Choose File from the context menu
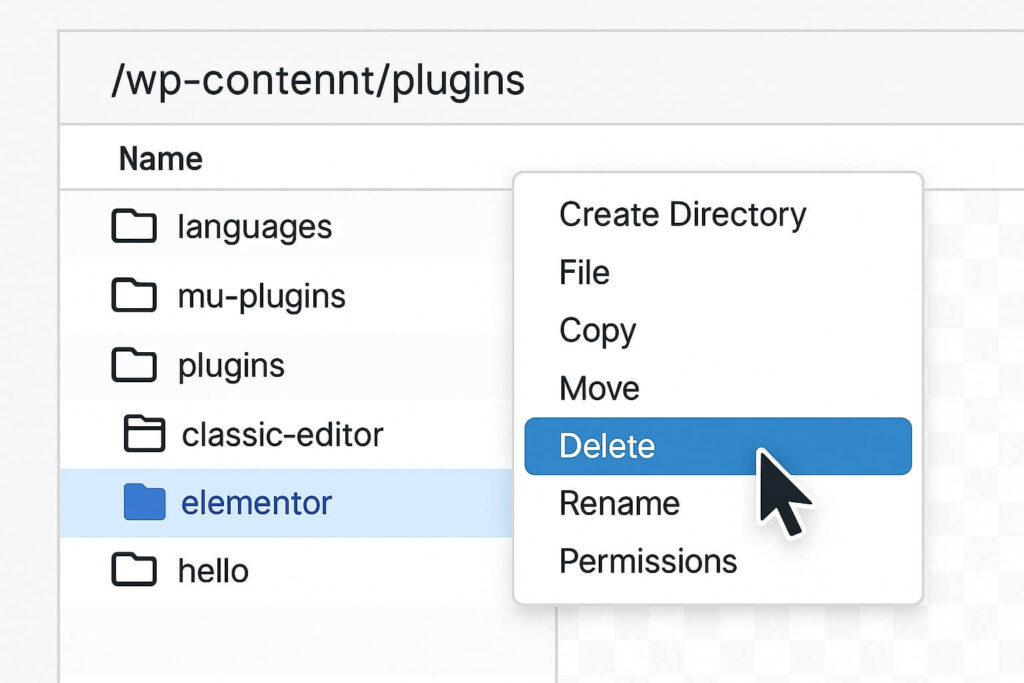The width and height of the screenshot is (1024, 683). pyautogui.click(x=584, y=272)
